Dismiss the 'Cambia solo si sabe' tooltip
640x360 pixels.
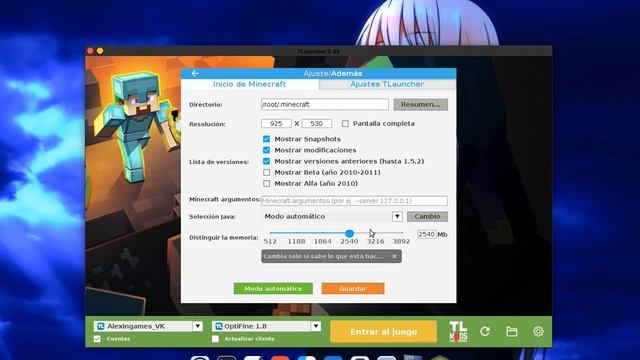pyautogui.click(x=394, y=256)
